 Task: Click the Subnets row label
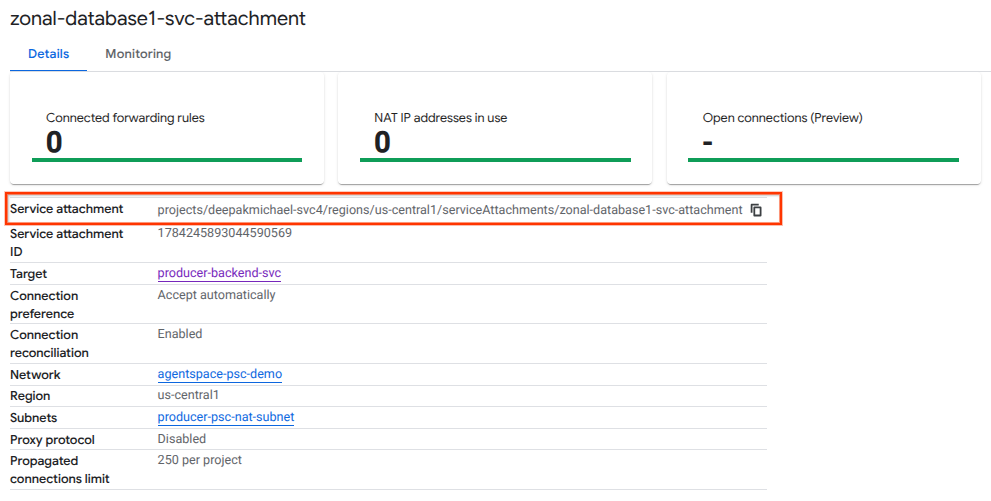(x=34, y=417)
